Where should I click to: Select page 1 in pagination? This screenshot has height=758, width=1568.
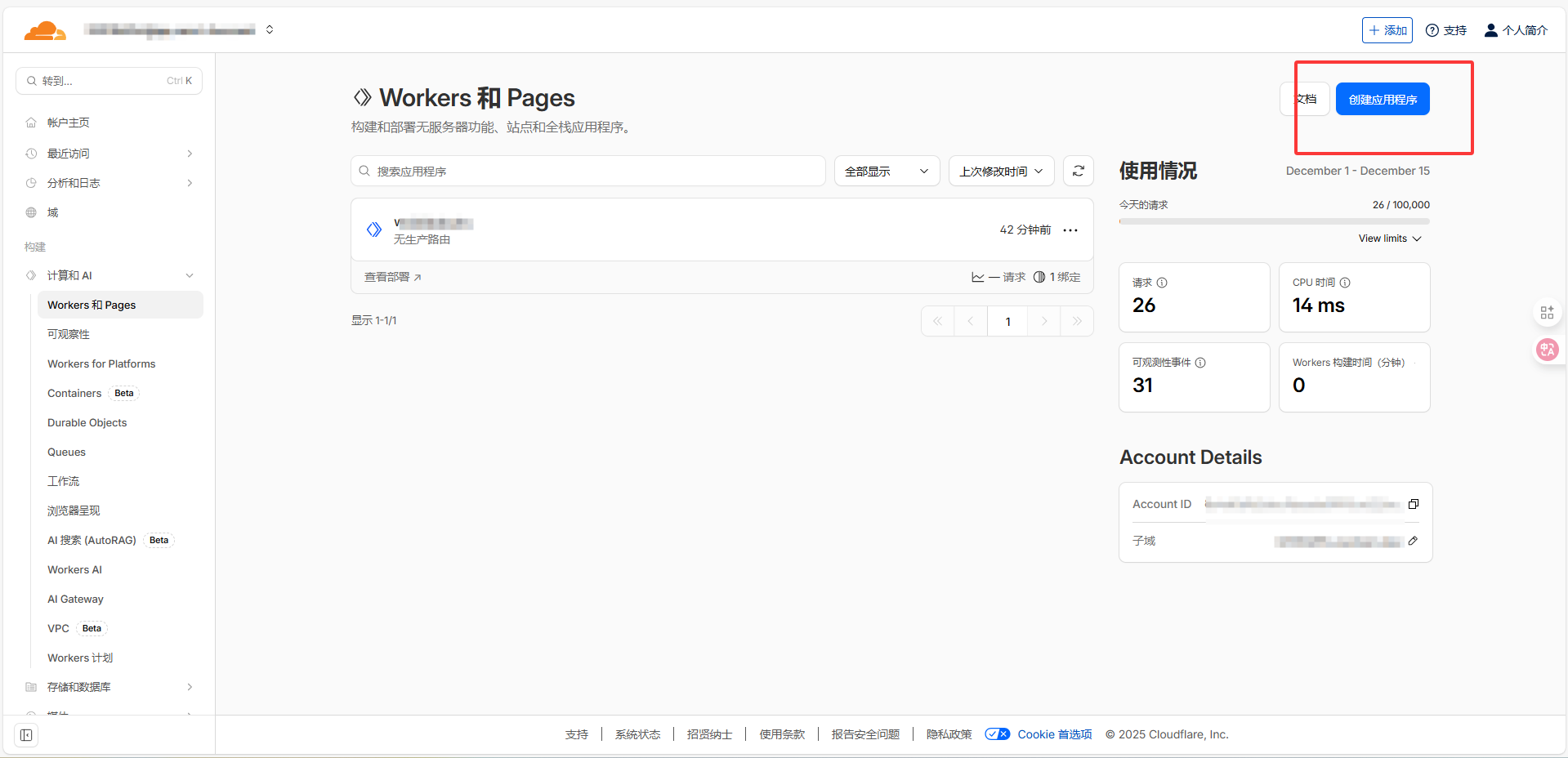coord(1007,321)
